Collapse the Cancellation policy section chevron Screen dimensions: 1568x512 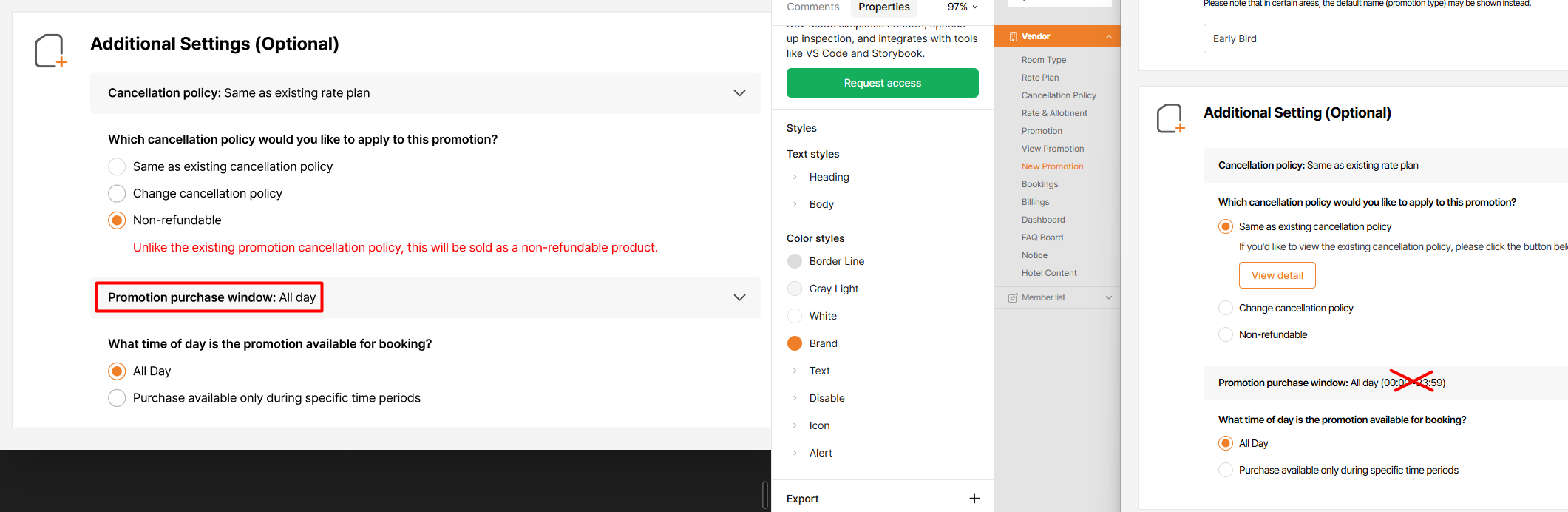[739, 93]
